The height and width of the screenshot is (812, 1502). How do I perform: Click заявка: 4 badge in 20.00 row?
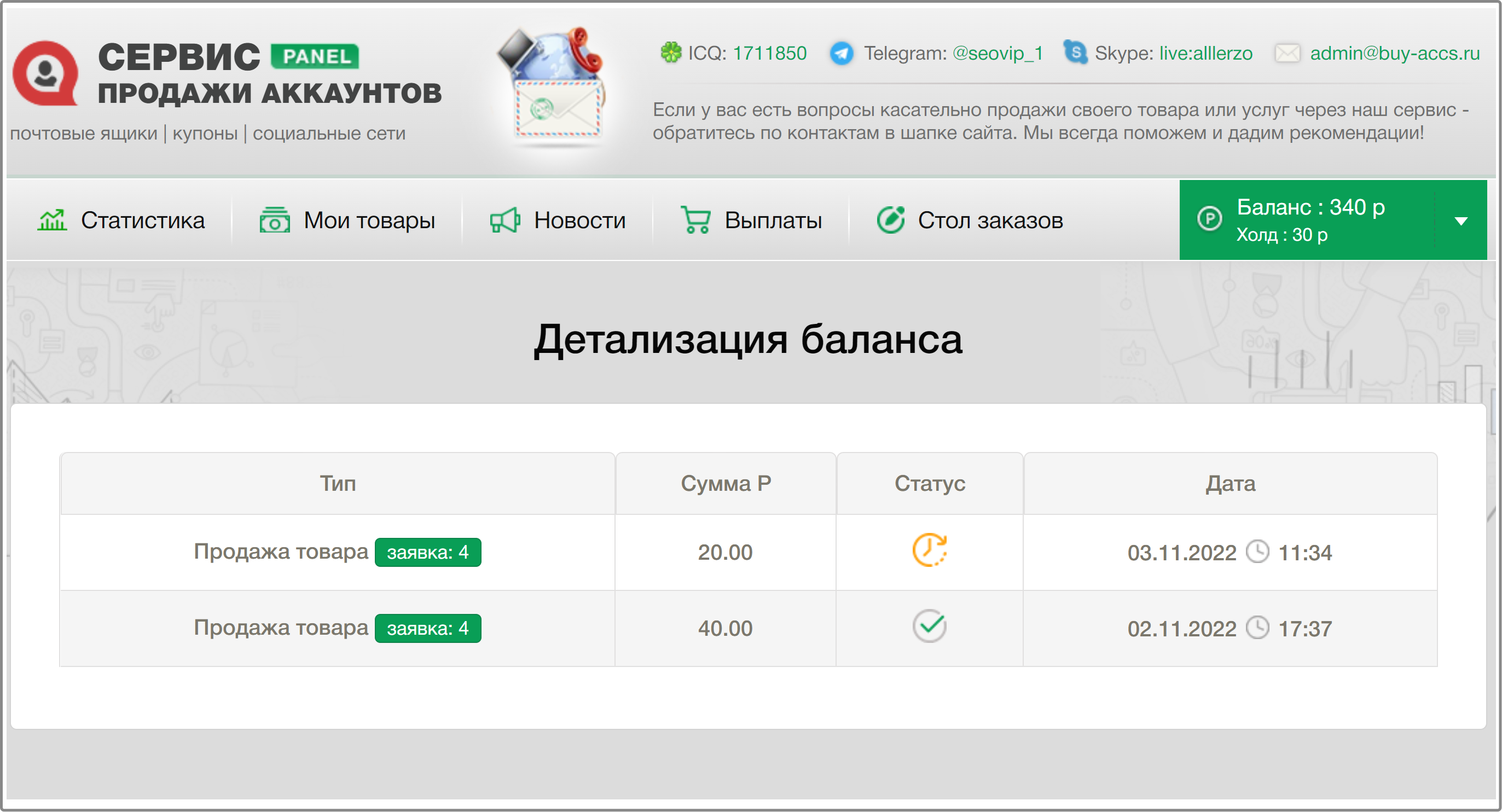pos(428,552)
